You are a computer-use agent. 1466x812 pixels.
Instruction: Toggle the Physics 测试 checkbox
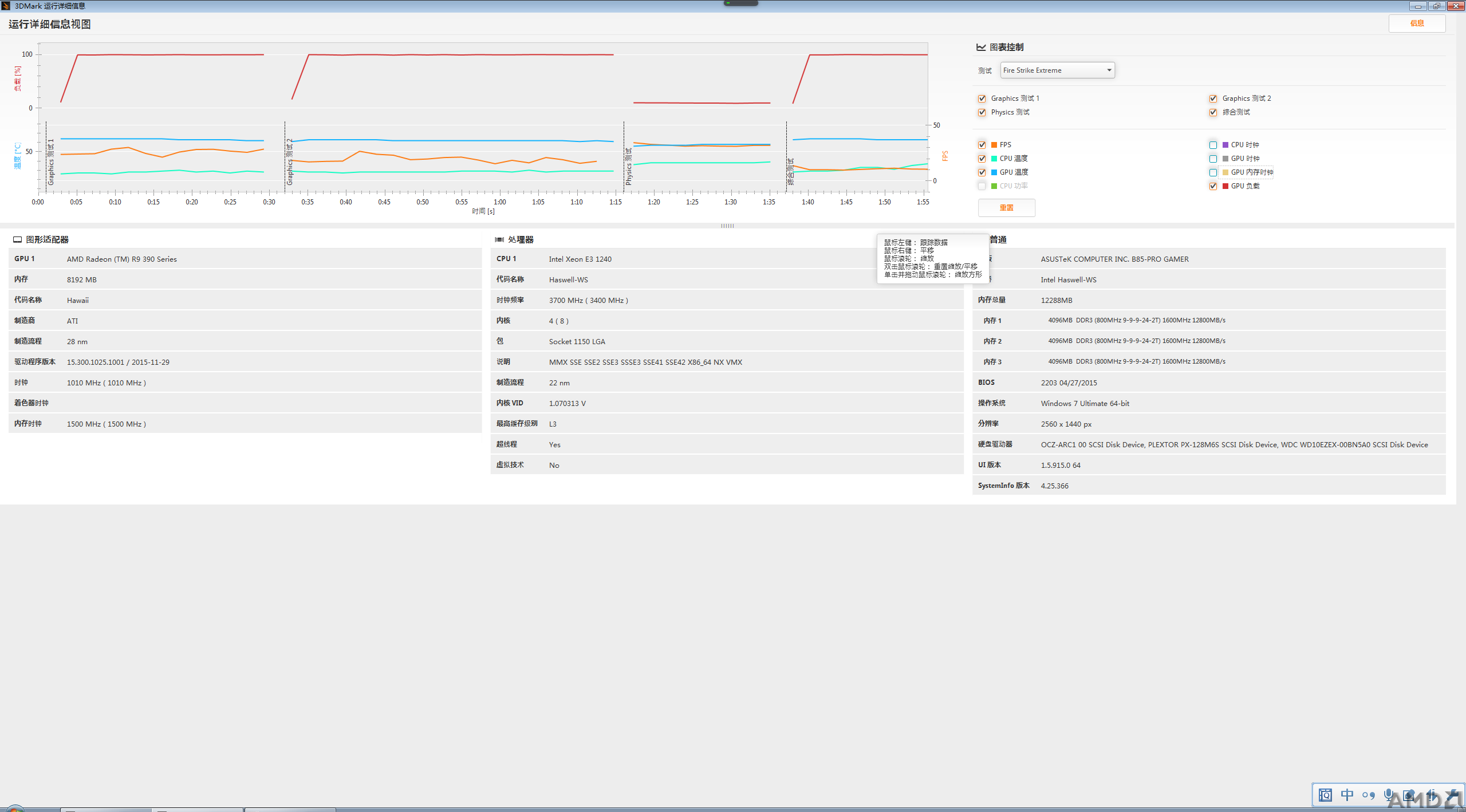coord(982,112)
